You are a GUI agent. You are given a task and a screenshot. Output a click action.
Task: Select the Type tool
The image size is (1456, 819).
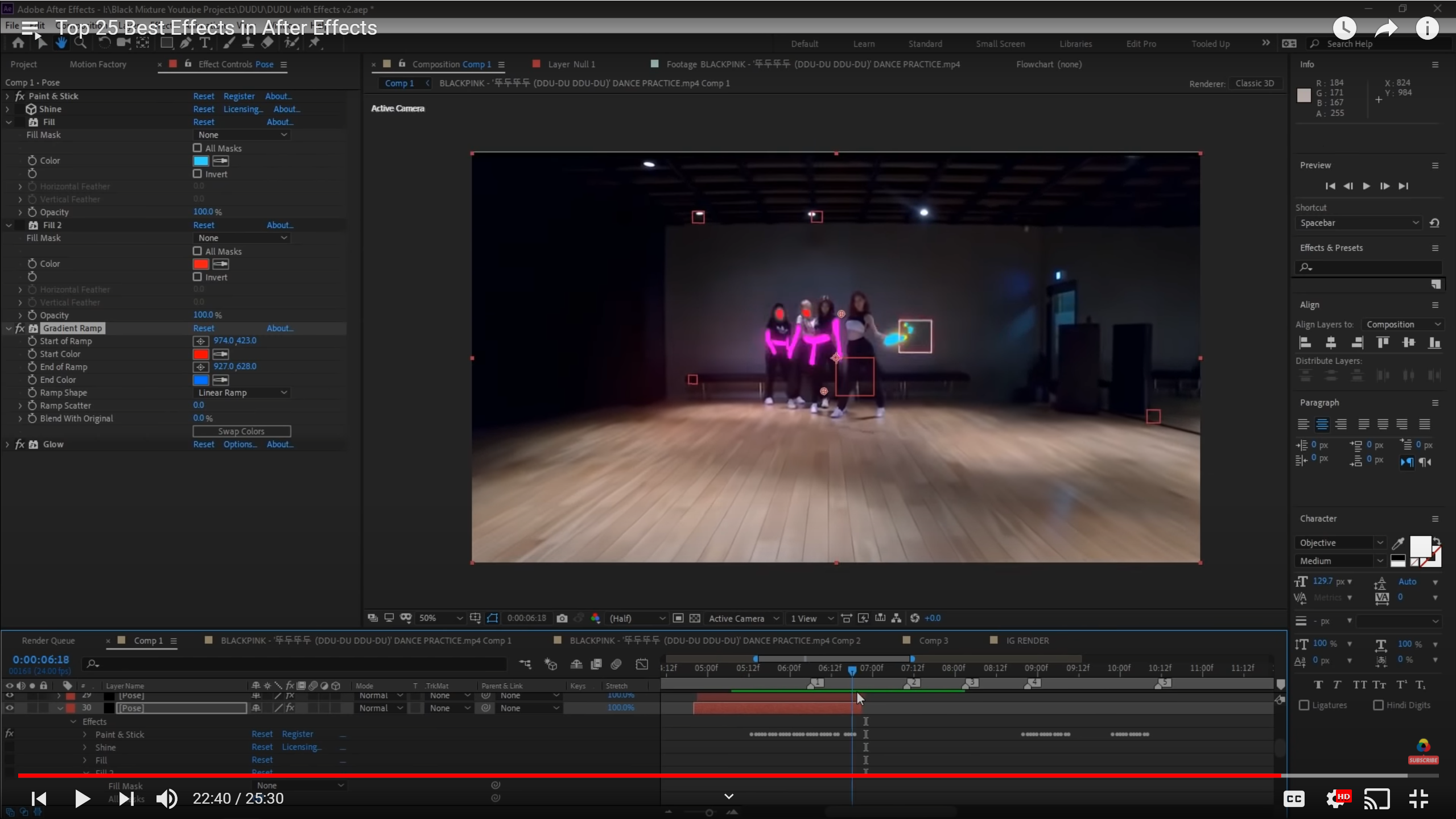[205, 43]
